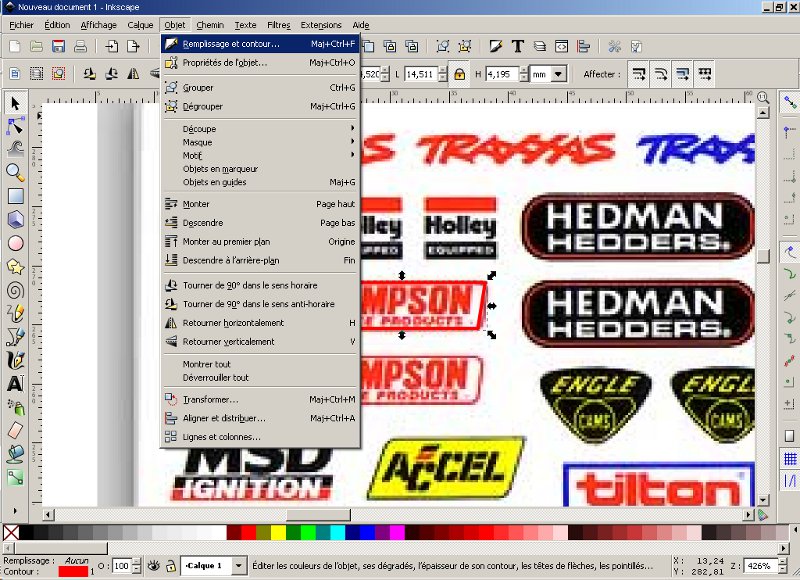The height and width of the screenshot is (580, 800).
Task: Open the Calque 1 layer dropdown
Action: click(238, 565)
